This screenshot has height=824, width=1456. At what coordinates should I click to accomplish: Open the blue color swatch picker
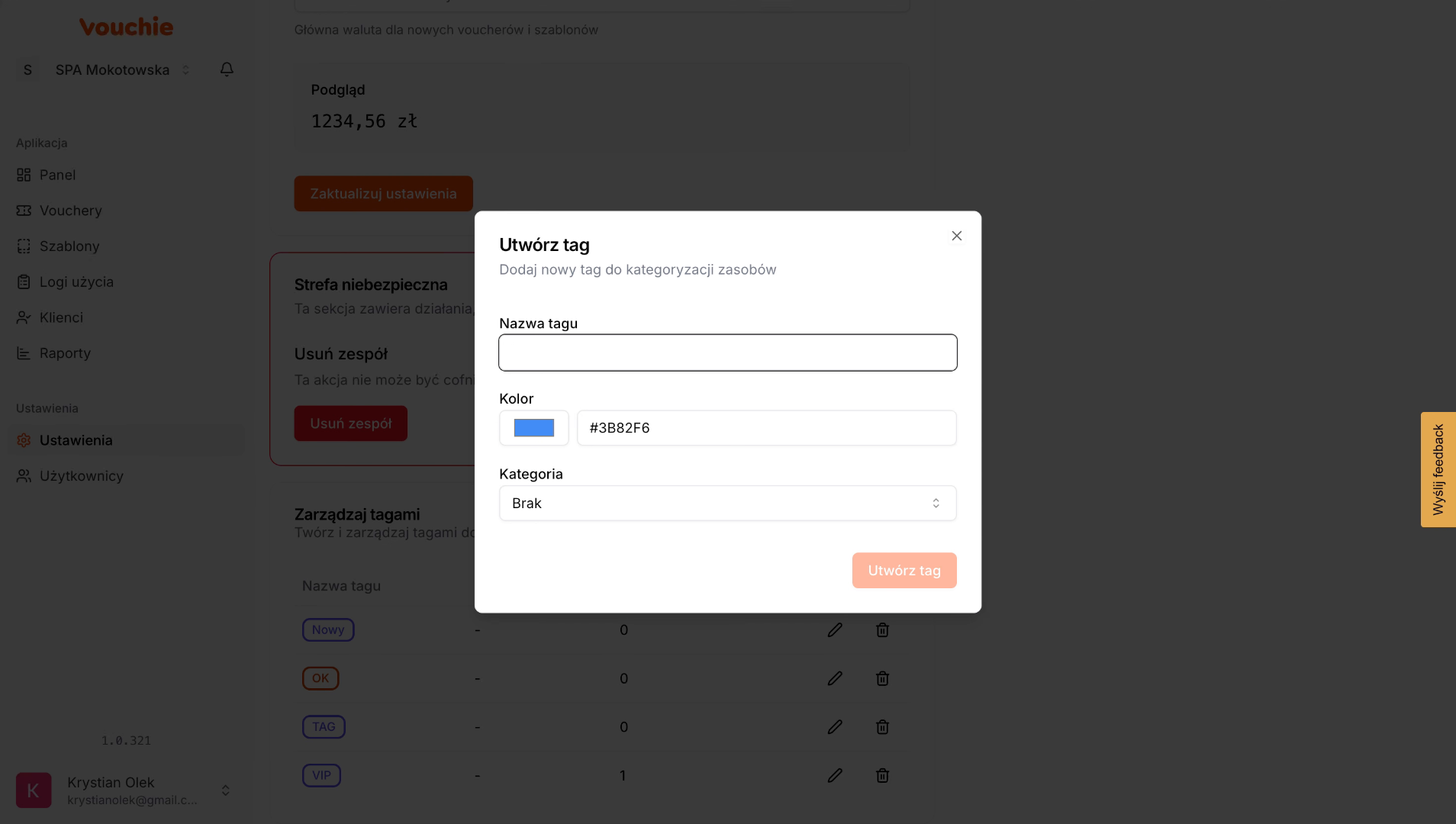(x=533, y=428)
